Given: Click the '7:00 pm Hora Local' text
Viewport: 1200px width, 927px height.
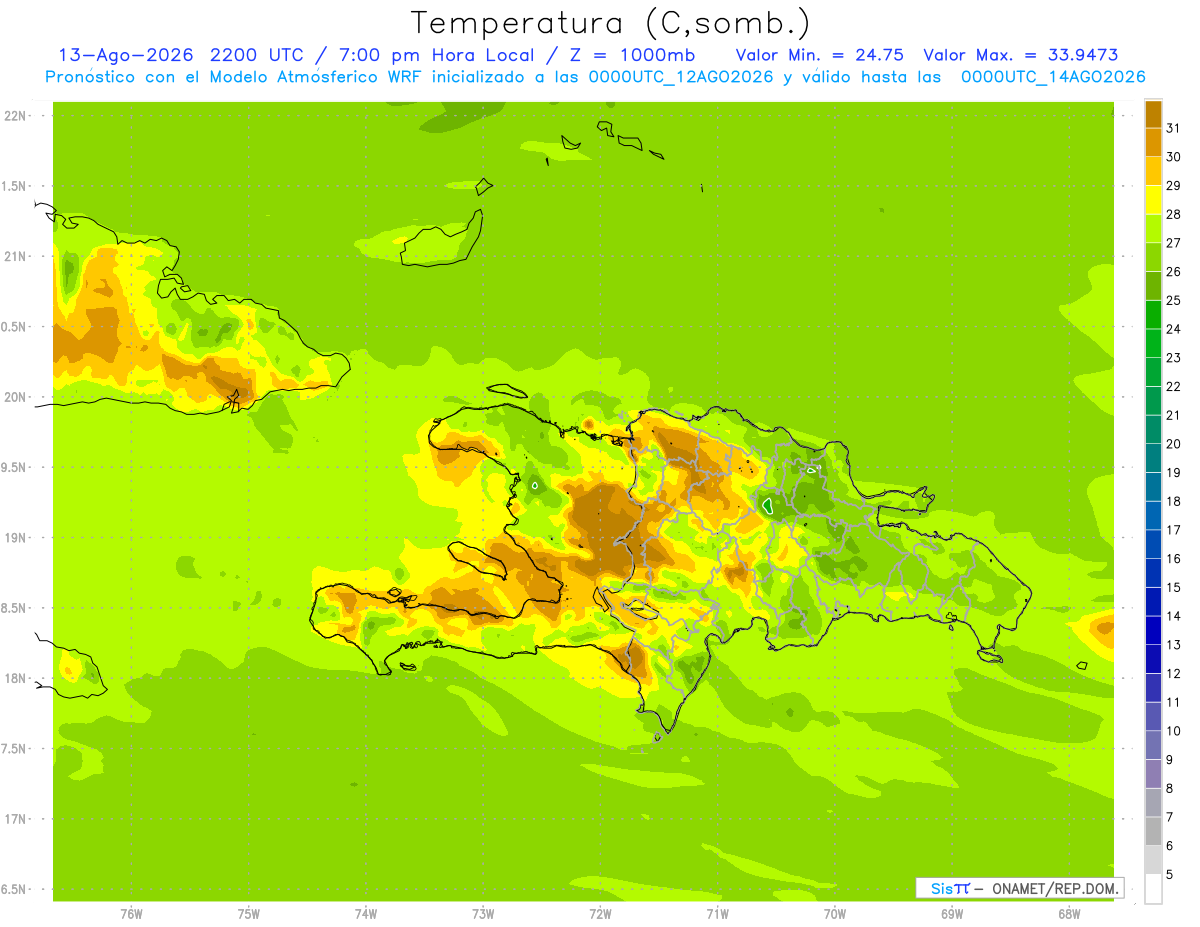Looking at the screenshot, I should tap(440, 55).
